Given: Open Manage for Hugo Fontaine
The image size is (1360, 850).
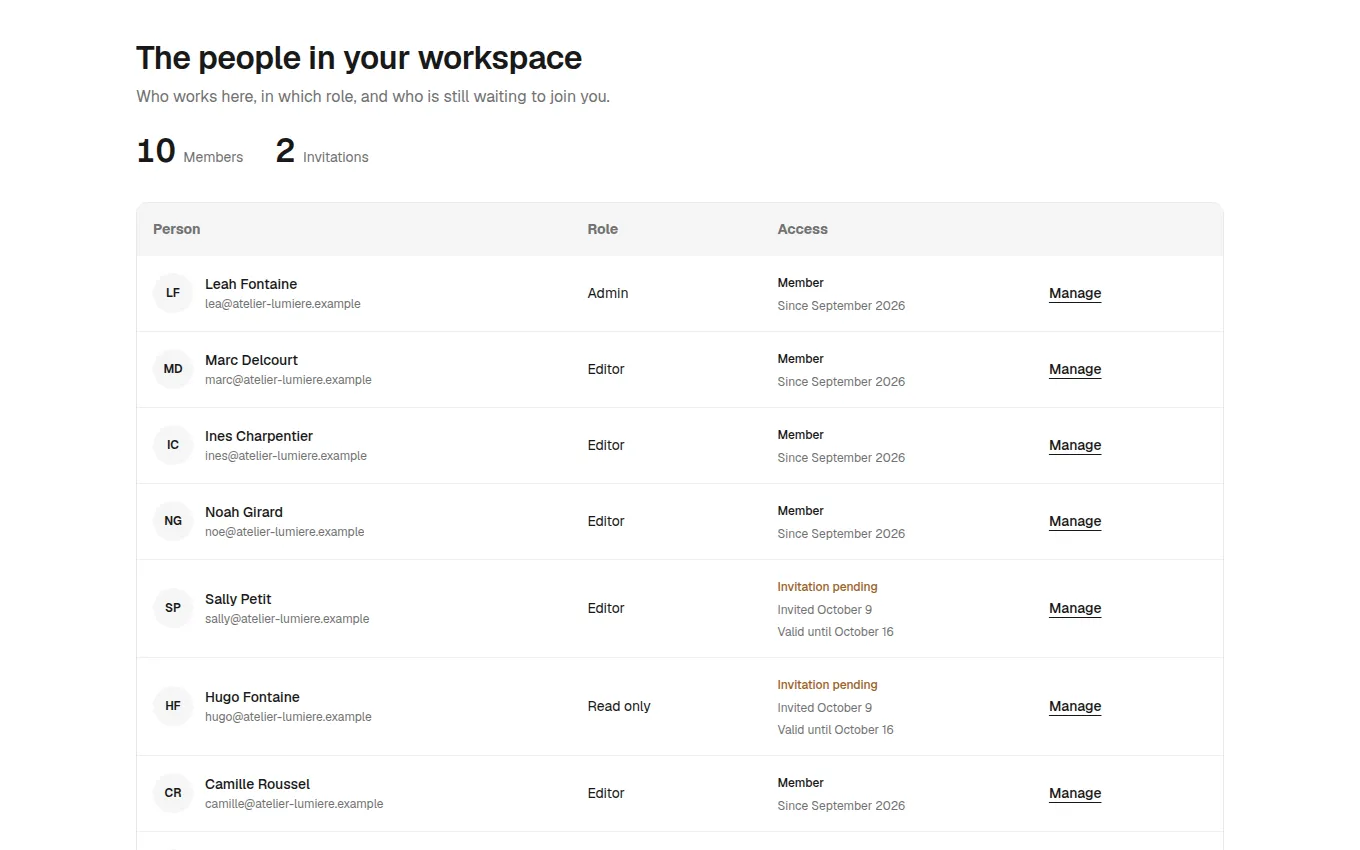Looking at the screenshot, I should [x=1075, y=706].
